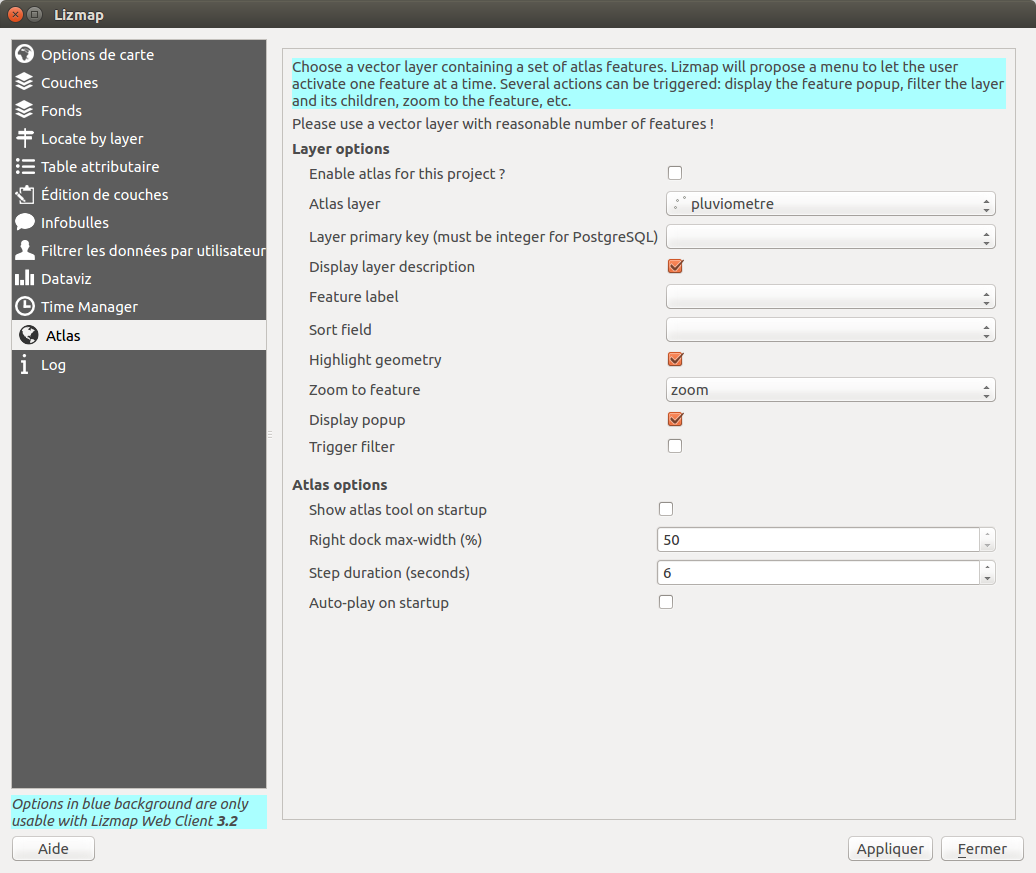The image size is (1036, 873).
Task: Click the bar chart icon for Dataviz
Action: click(24, 278)
